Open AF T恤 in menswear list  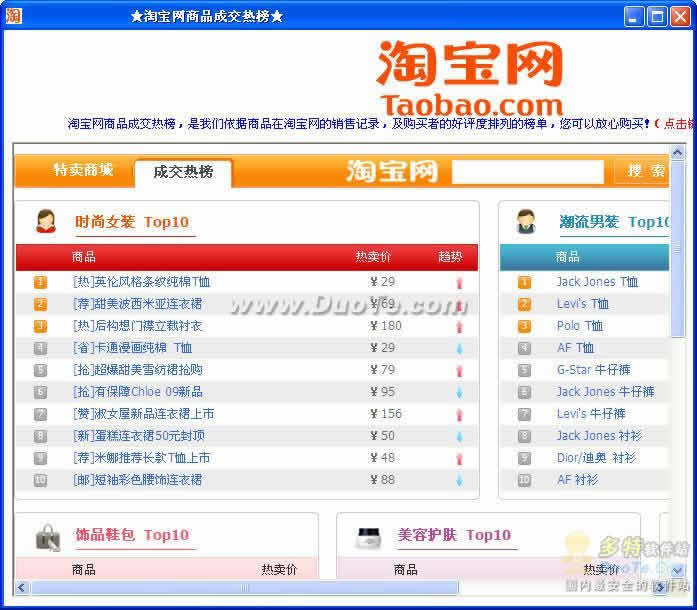point(575,348)
